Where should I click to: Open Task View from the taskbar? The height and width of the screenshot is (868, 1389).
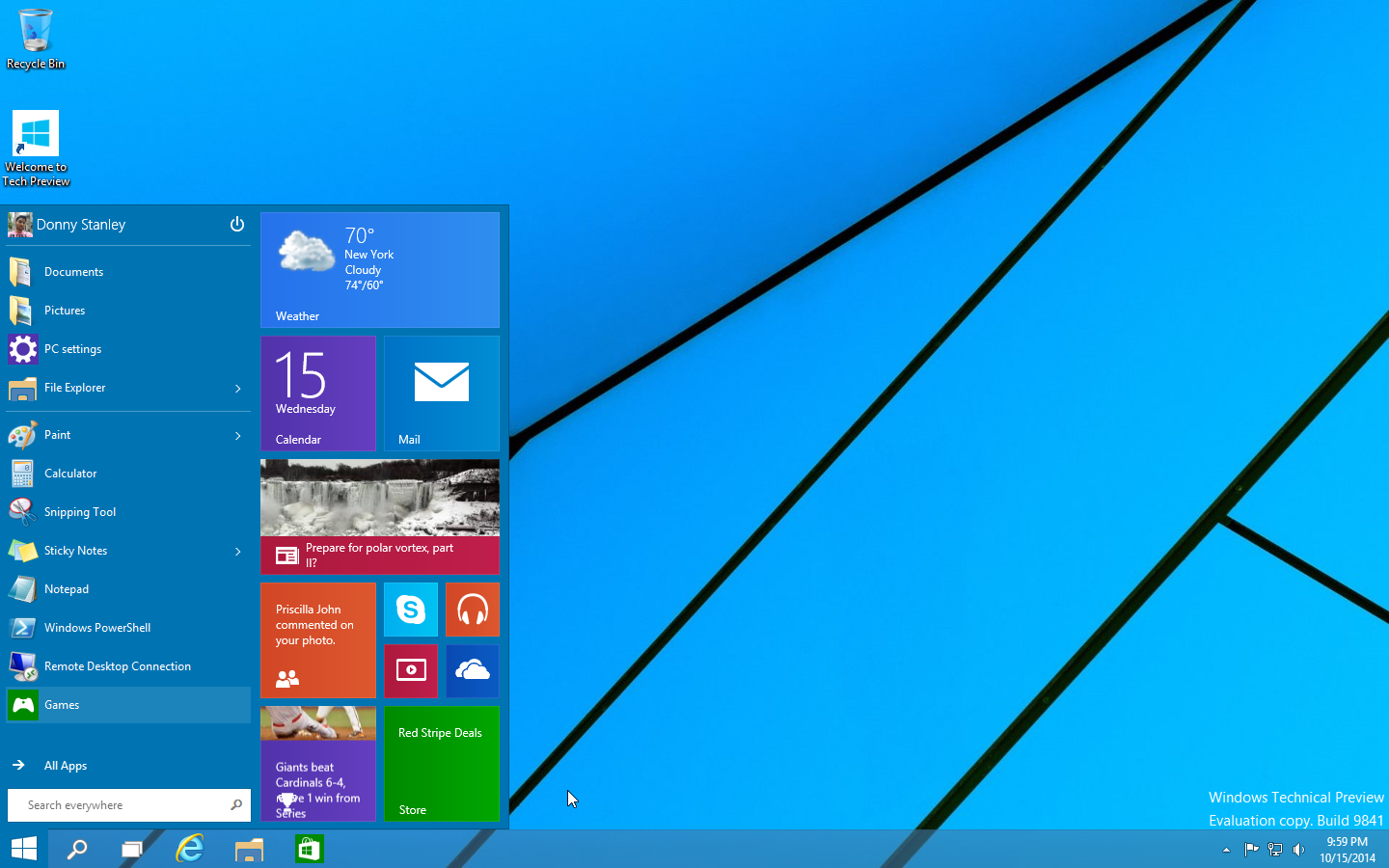[131, 849]
